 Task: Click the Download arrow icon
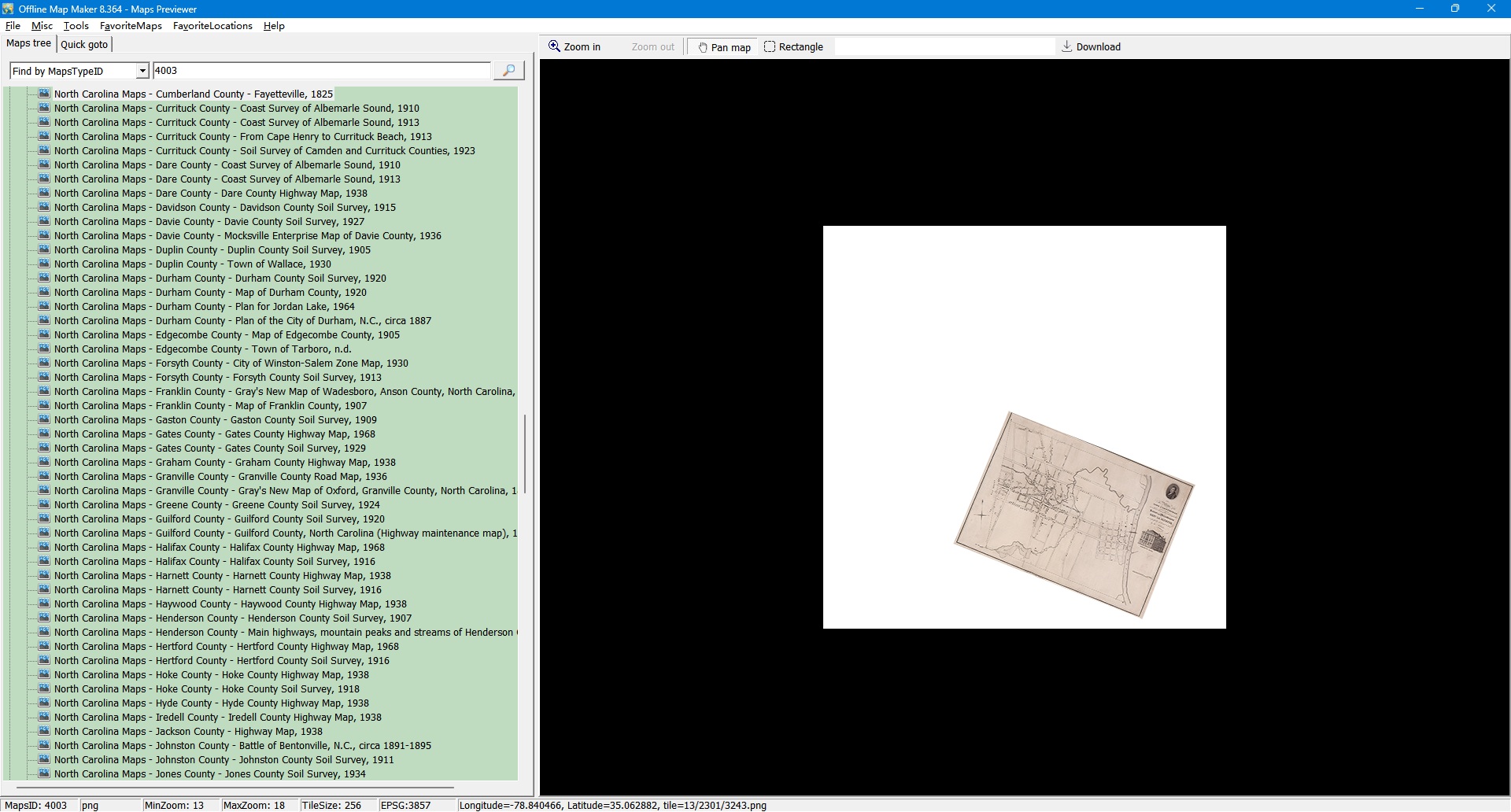[x=1067, y=46]
